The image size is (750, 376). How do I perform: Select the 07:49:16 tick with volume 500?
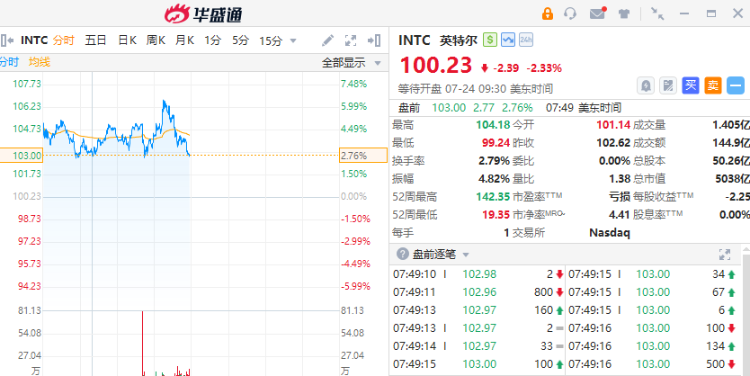tap(652, 364)
